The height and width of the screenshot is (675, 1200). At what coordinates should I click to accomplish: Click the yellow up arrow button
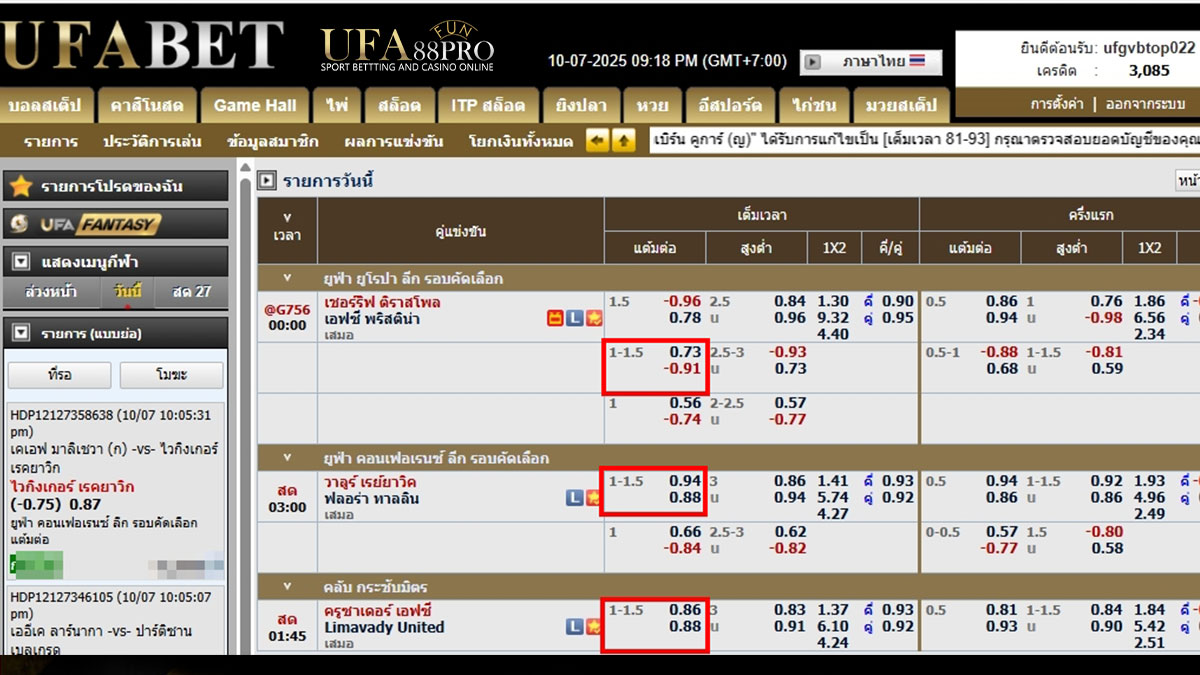pyautogui.click(x=623, y=141)
